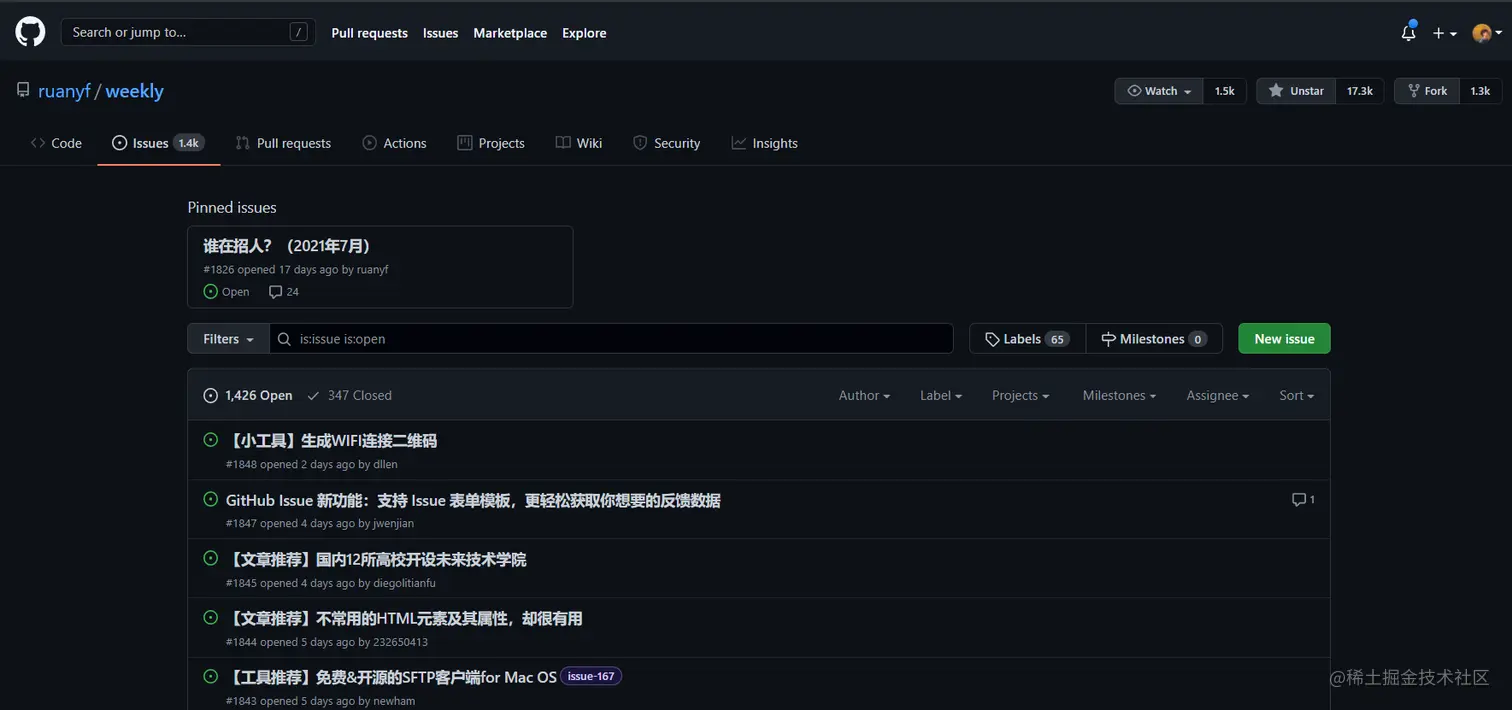Open the Watch dropdown
The width and height of the screenshot is (1512, 710).
(x=1159, y=91)
